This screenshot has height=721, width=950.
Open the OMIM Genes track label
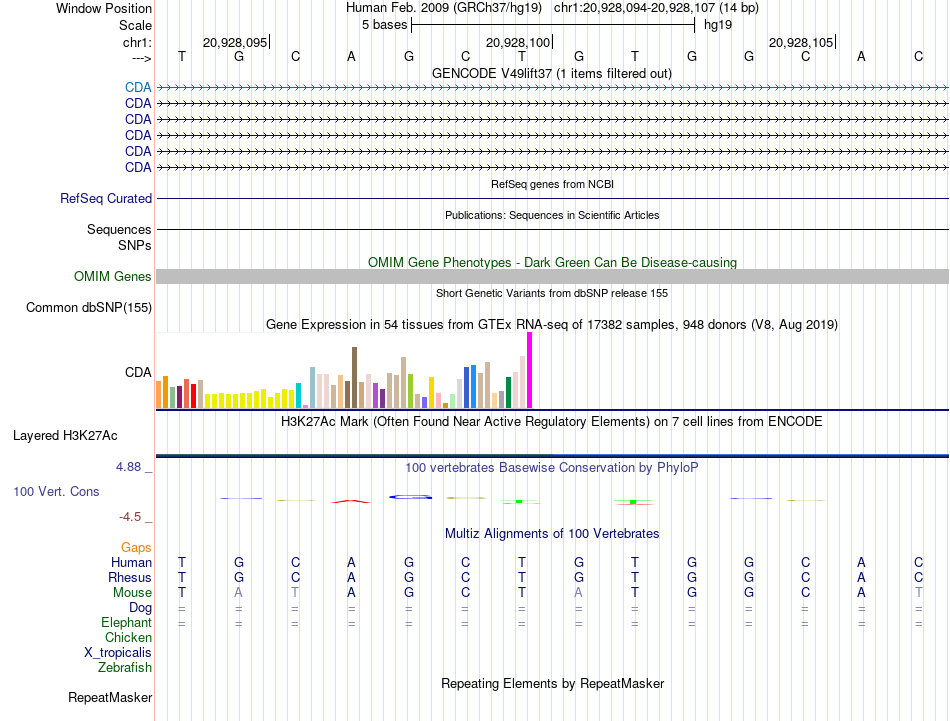113,276
